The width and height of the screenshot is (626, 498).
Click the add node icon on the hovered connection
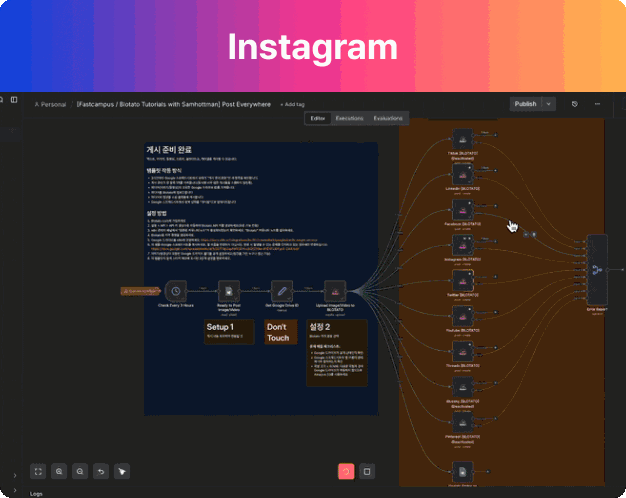tap(526, 234)
